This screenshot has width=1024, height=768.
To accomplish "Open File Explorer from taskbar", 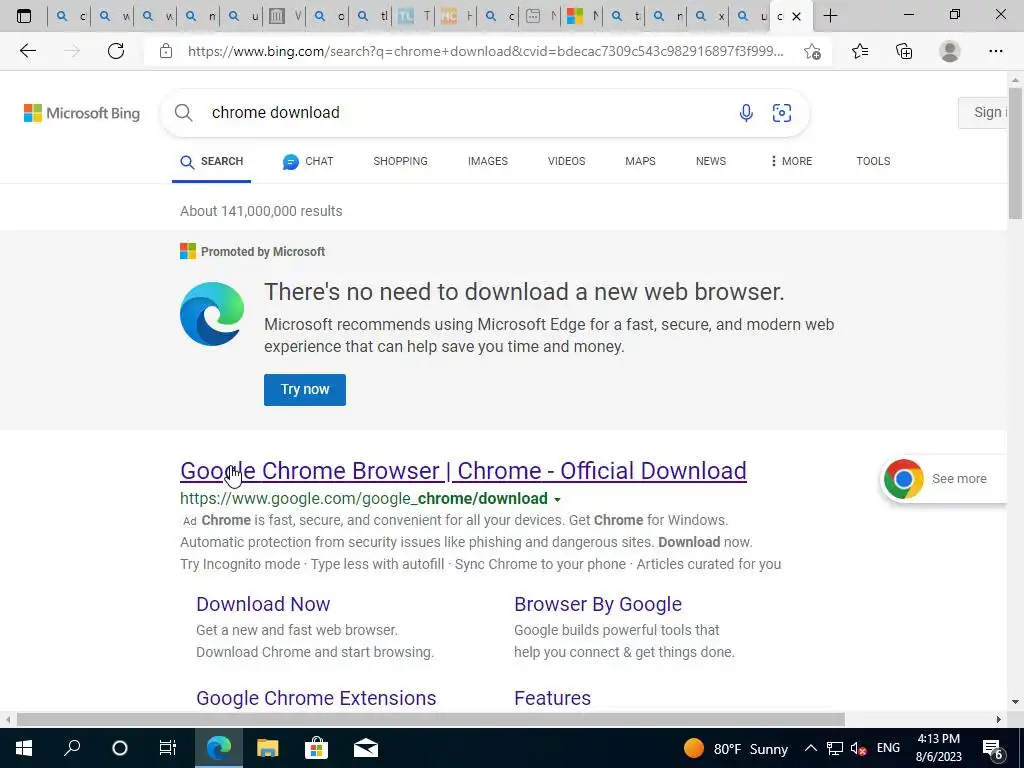I will tap(267, 748).
